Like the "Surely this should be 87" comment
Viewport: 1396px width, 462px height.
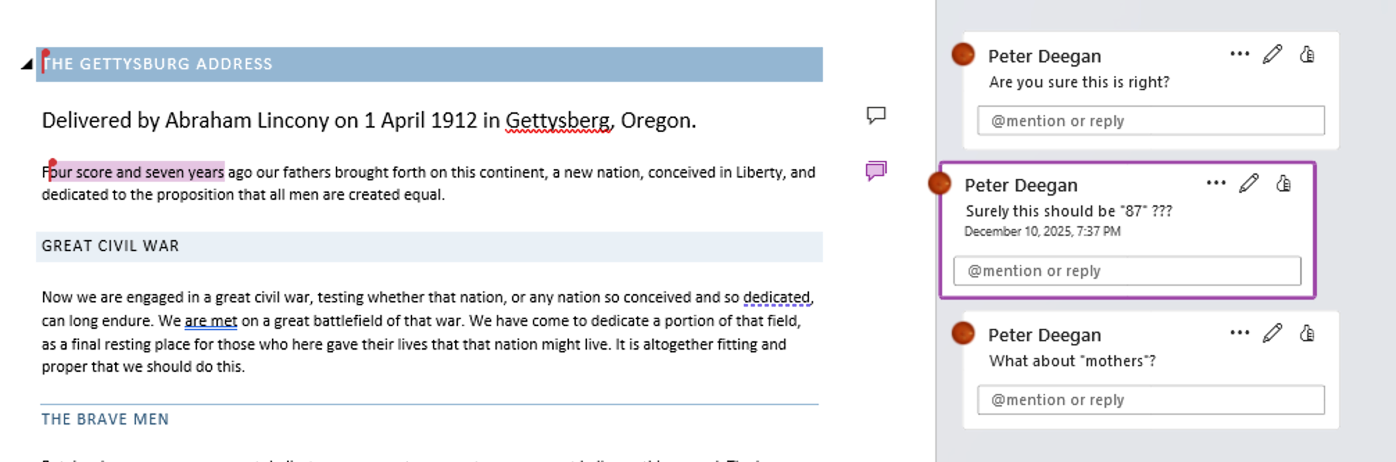[x=1284, y=184]
